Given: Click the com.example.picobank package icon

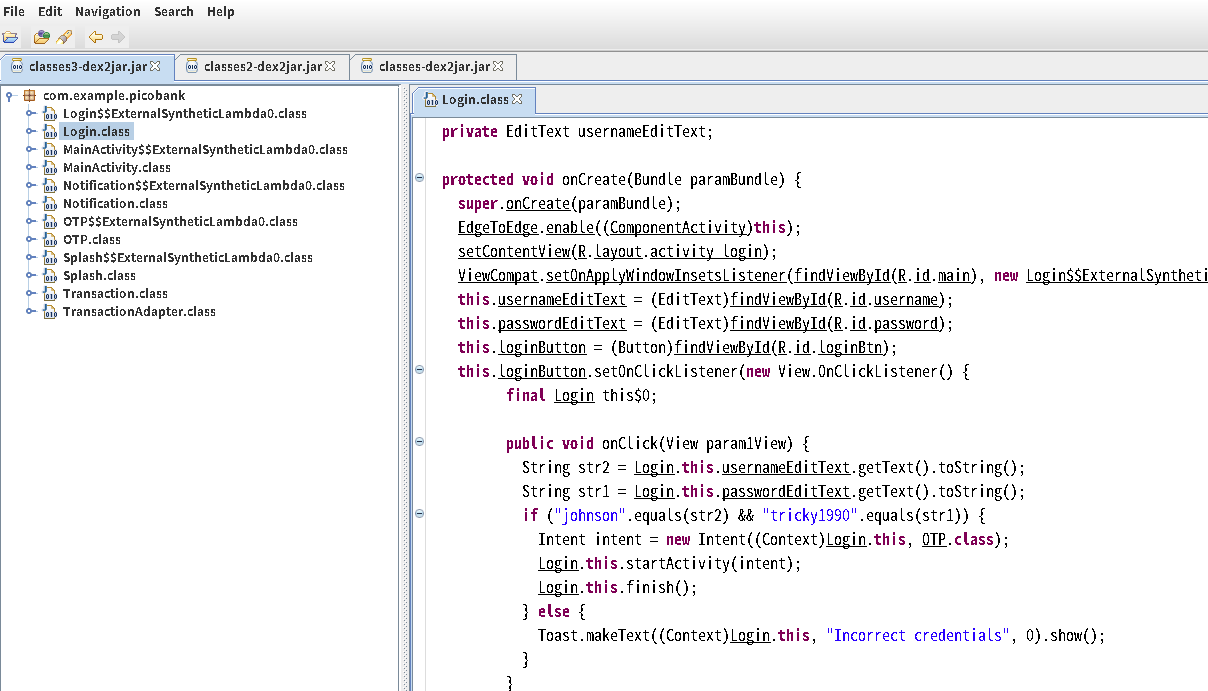Looking at the screenshot, I should click(x=29, y=96).
